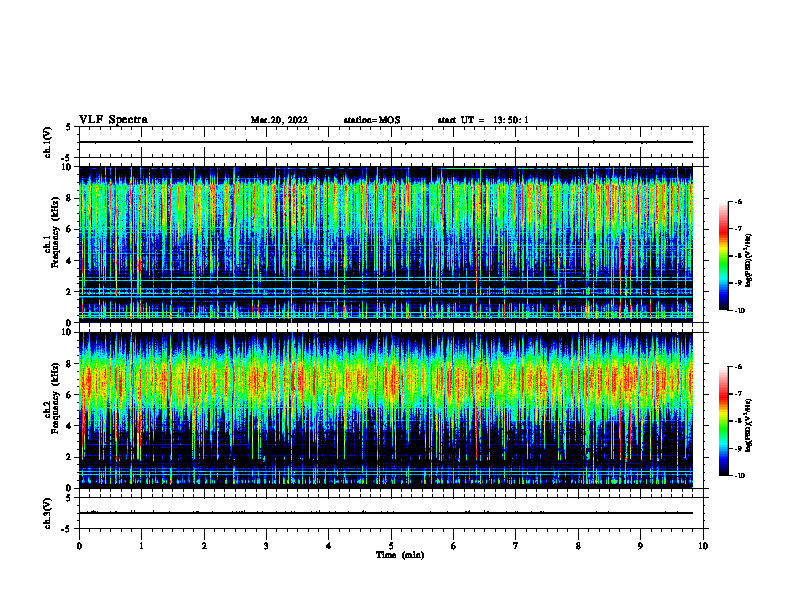Click the ch.2 color bar's log(PSD) unit label
The width and height of the screenshot is (792, 612).
tap(750, 425)
